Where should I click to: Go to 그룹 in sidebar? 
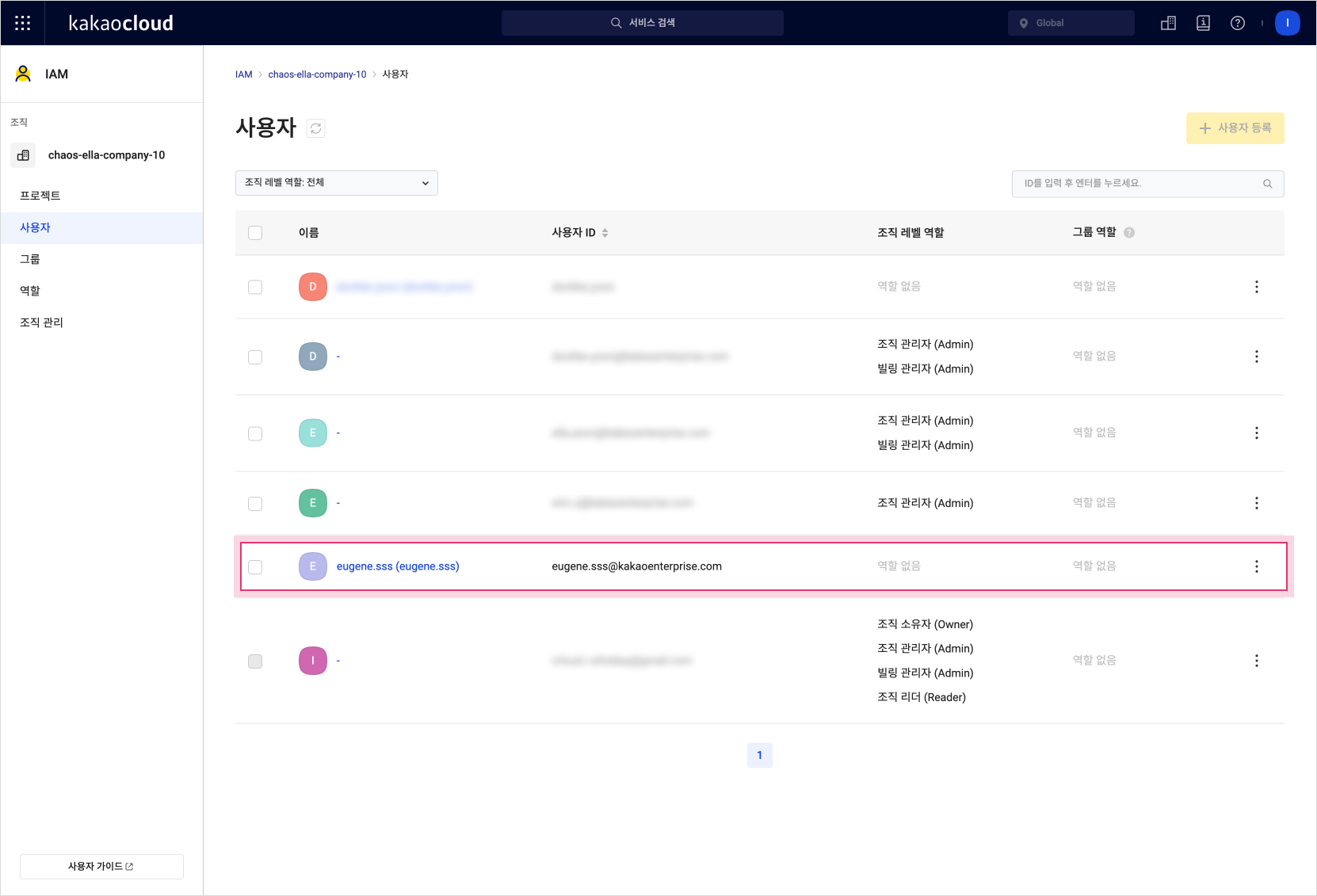[x=101, y=259]
